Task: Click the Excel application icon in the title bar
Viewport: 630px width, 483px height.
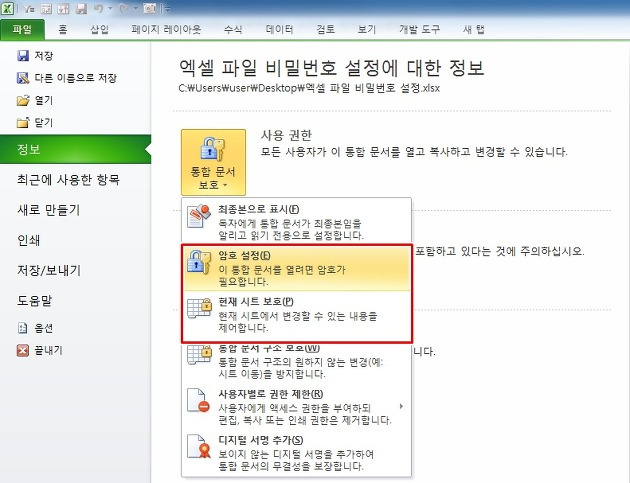Action: 8,8
